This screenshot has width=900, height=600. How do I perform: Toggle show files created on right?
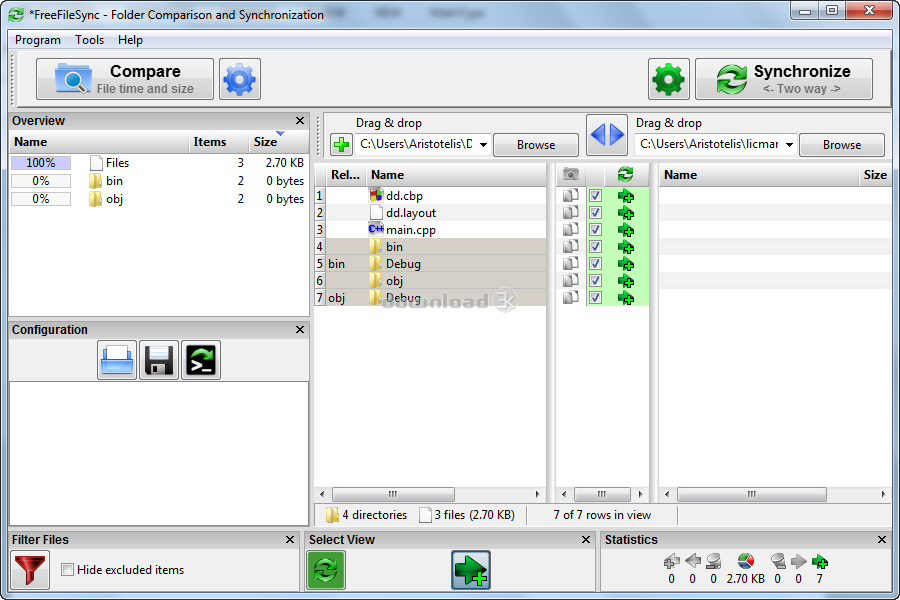pos(471,570)
